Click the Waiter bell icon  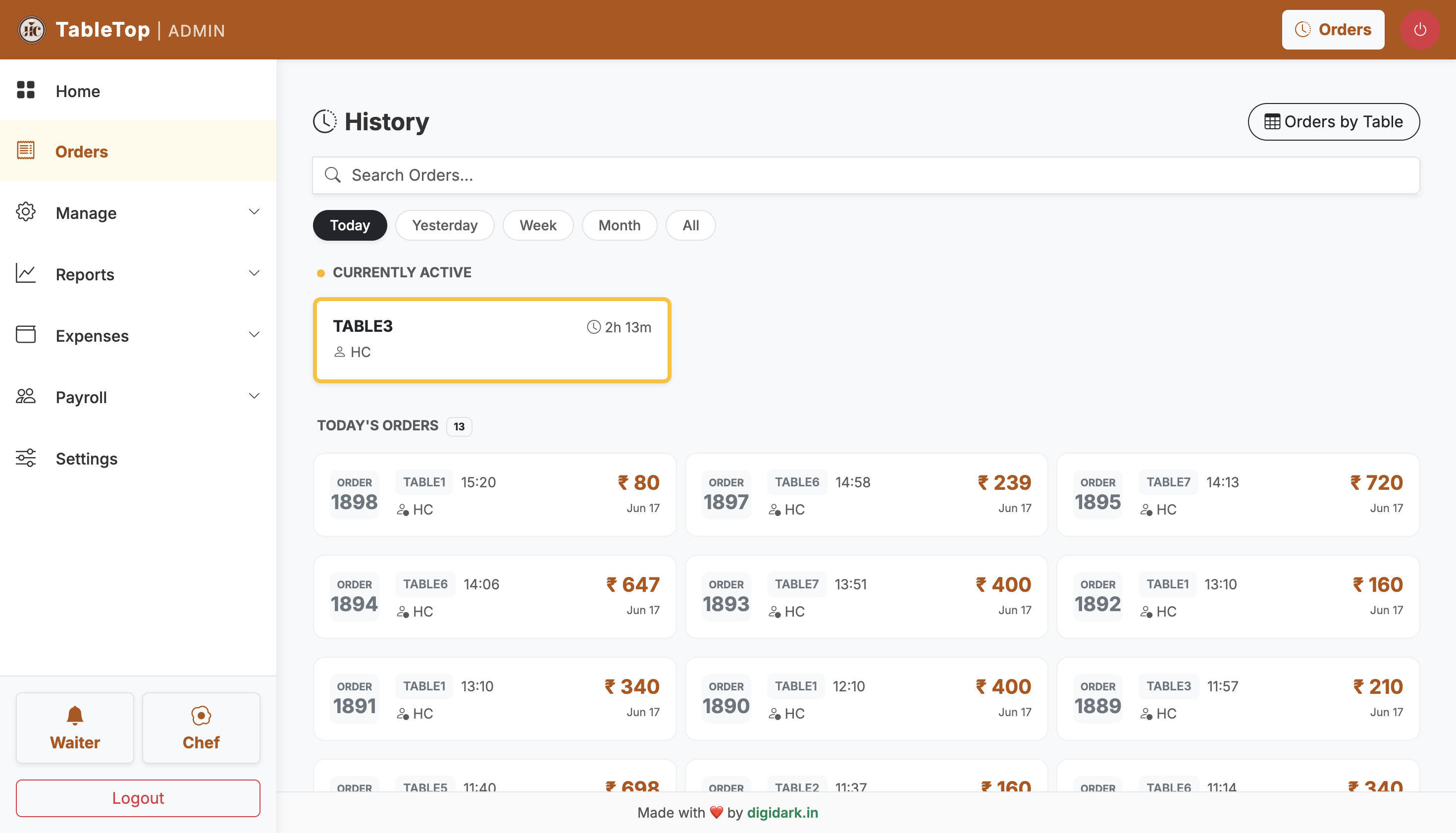point(75,715)
